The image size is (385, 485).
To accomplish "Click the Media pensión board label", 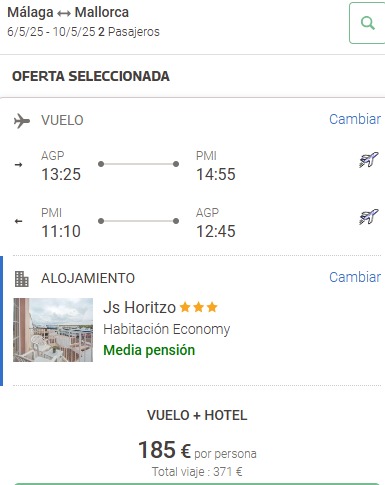I will (149, 350).
